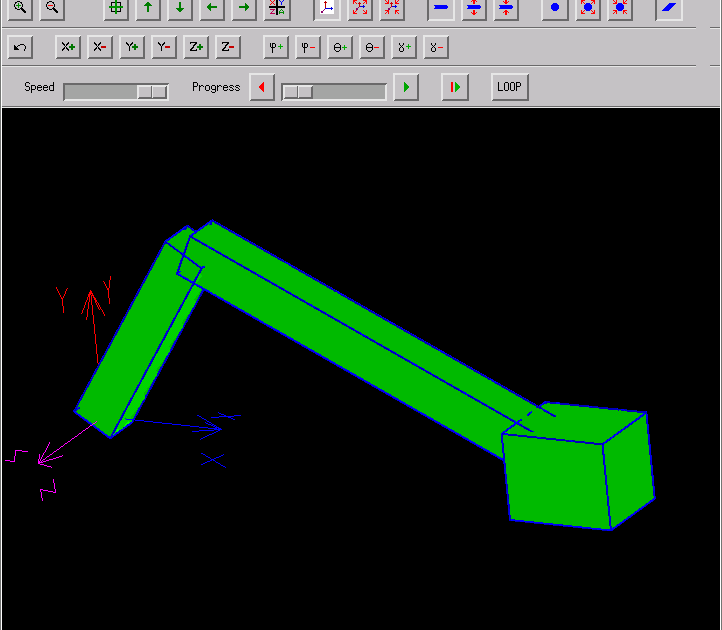Viewport: 722px width, 630px height.
Task: Pan view left with green left arrow
Action: click(212, 8)
